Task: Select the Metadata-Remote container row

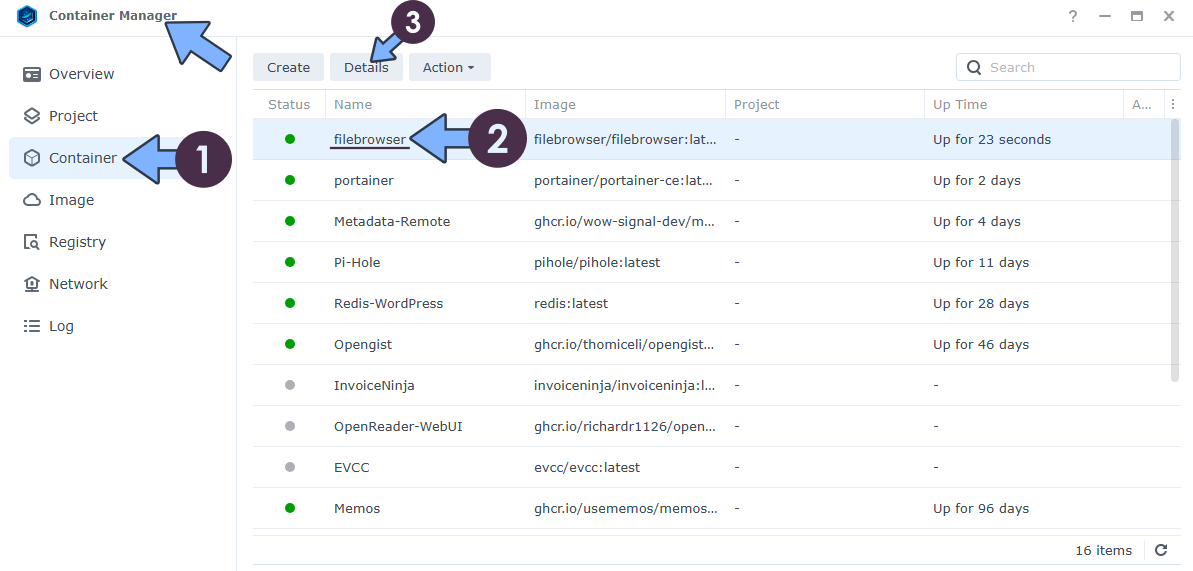Action: pos(711,222)
